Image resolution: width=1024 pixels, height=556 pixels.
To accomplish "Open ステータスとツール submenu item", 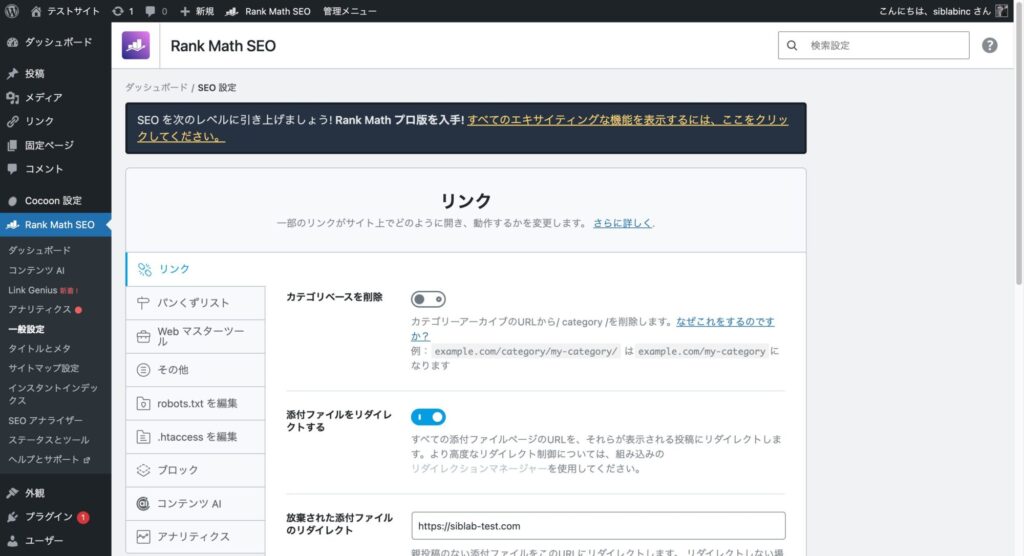I will (x=49, y=440).
